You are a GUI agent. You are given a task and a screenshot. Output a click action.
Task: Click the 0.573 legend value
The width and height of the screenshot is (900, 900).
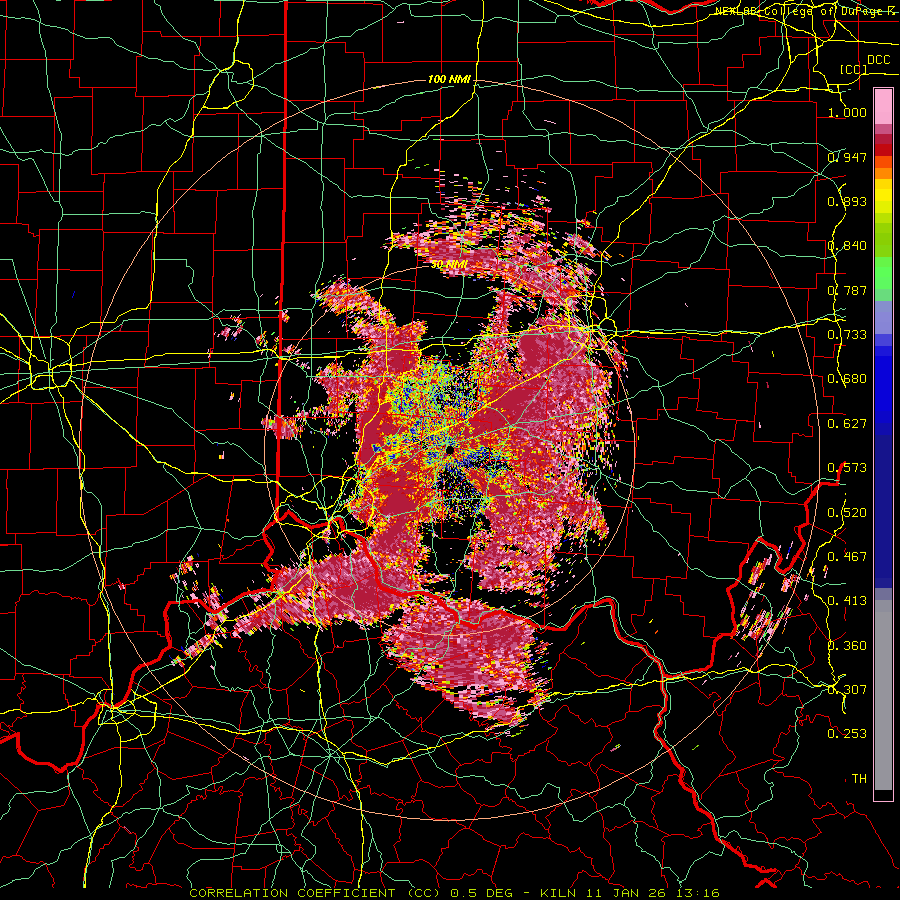pos(847,467)
